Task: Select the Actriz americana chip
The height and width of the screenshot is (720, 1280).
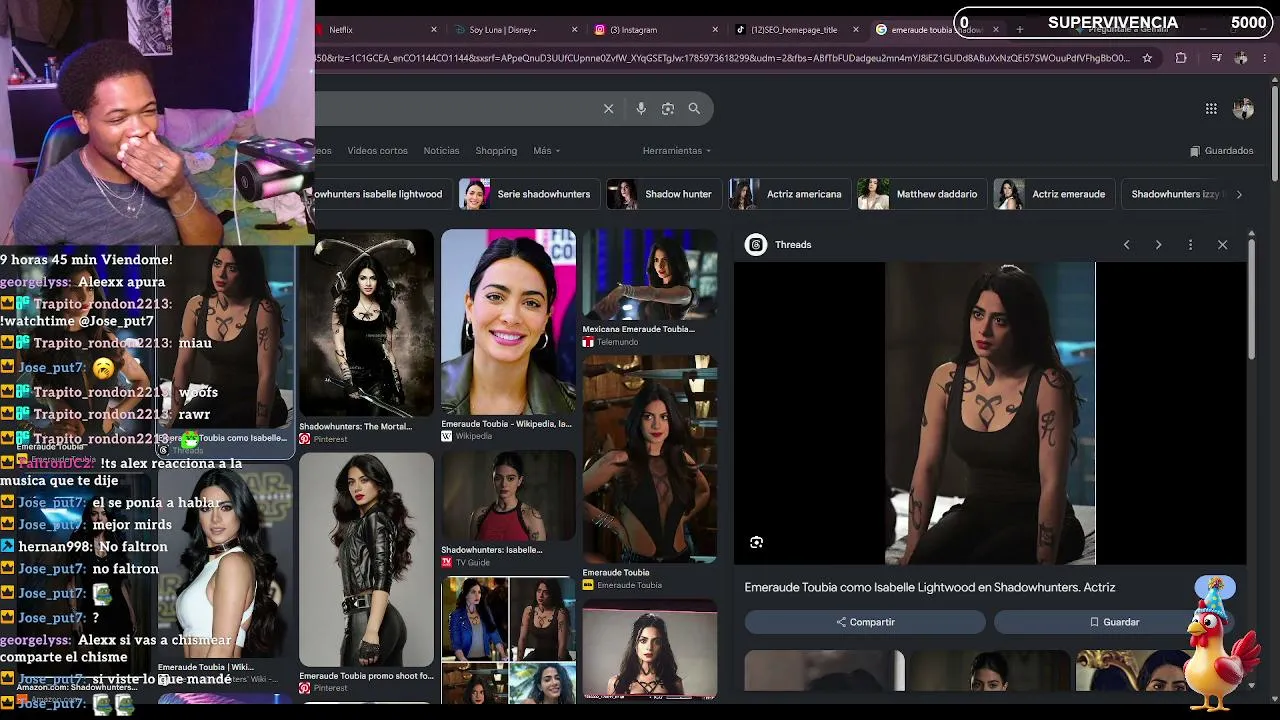Action: [x=788, y=194]
